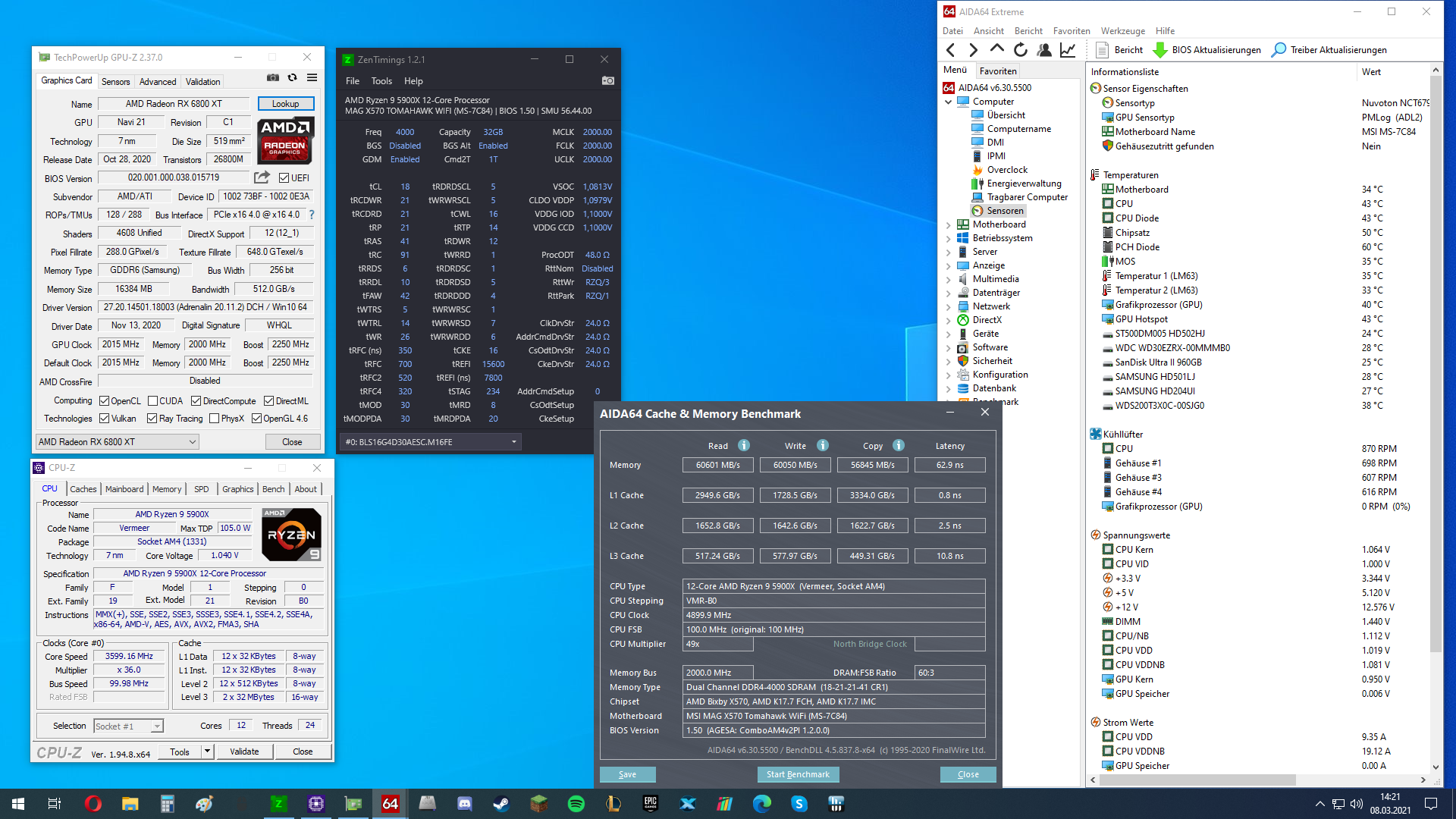
Task: Click Treiber Aktualisierungen magnifier icon
Action: pyautogui.click(x=1279, y=50)
